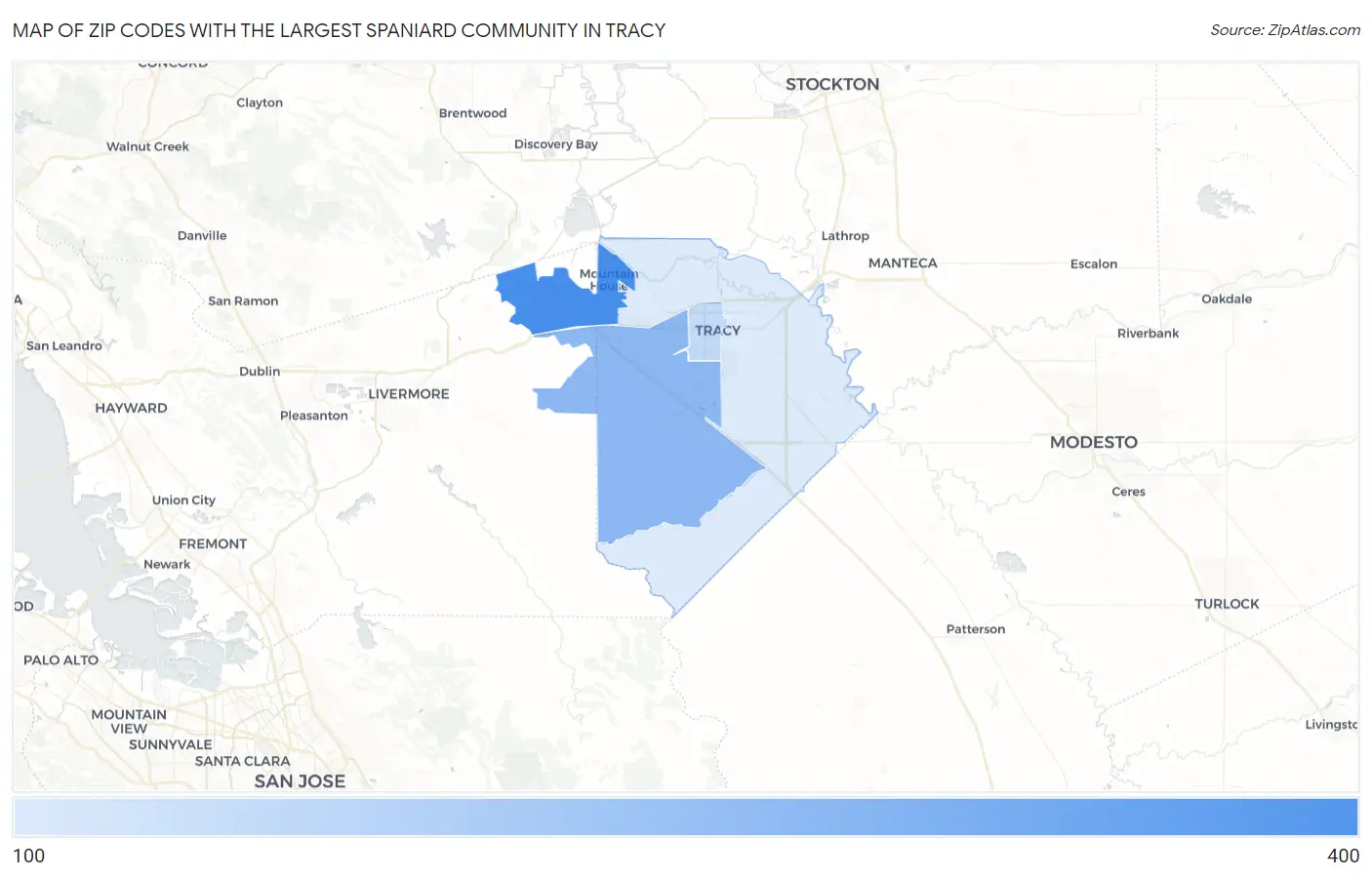
Task: Click the SAN JOSE city label
Action: coord(300,781)
